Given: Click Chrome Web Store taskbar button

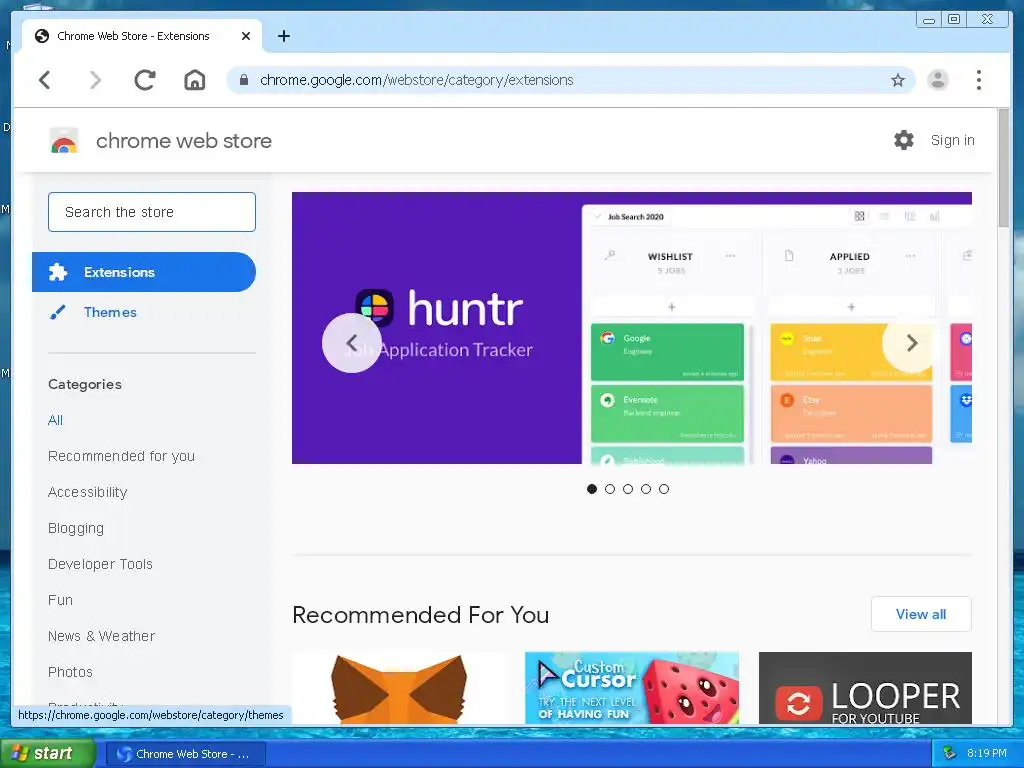Looking at the screenshot, I should tap(185, 754).
